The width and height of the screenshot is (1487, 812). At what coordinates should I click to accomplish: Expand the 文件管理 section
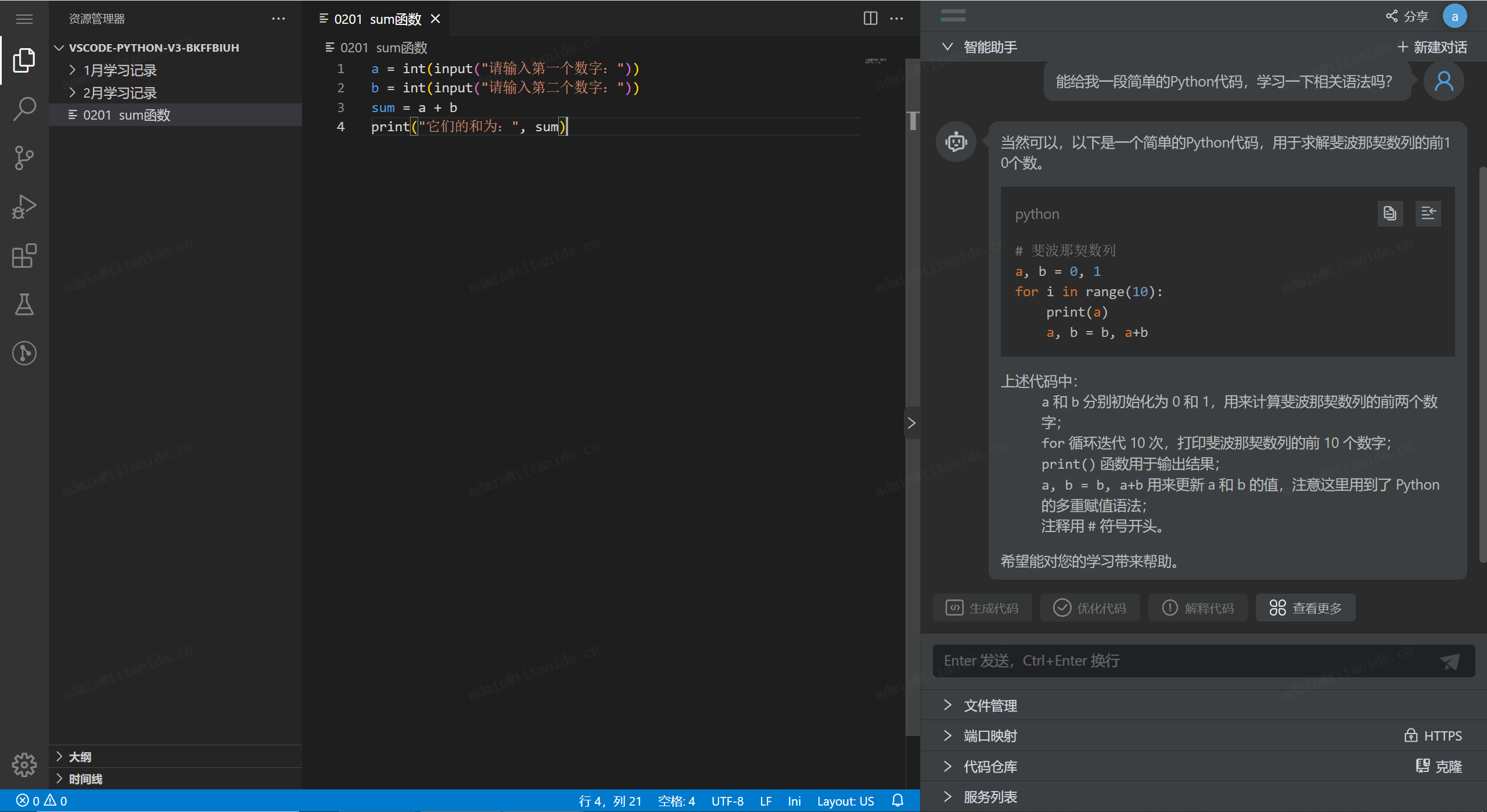[x=990, y=706]
